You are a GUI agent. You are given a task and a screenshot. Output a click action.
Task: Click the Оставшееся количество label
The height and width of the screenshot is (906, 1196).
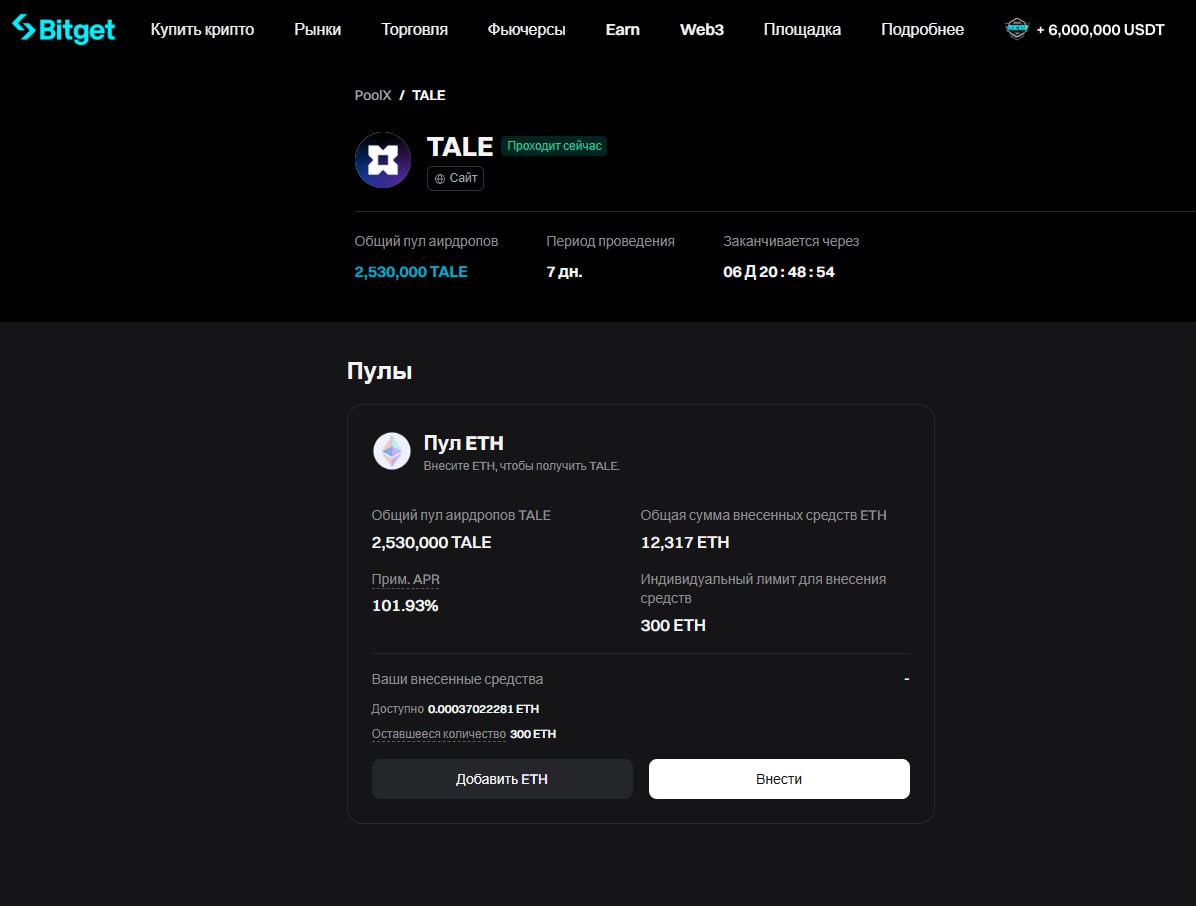439,734
